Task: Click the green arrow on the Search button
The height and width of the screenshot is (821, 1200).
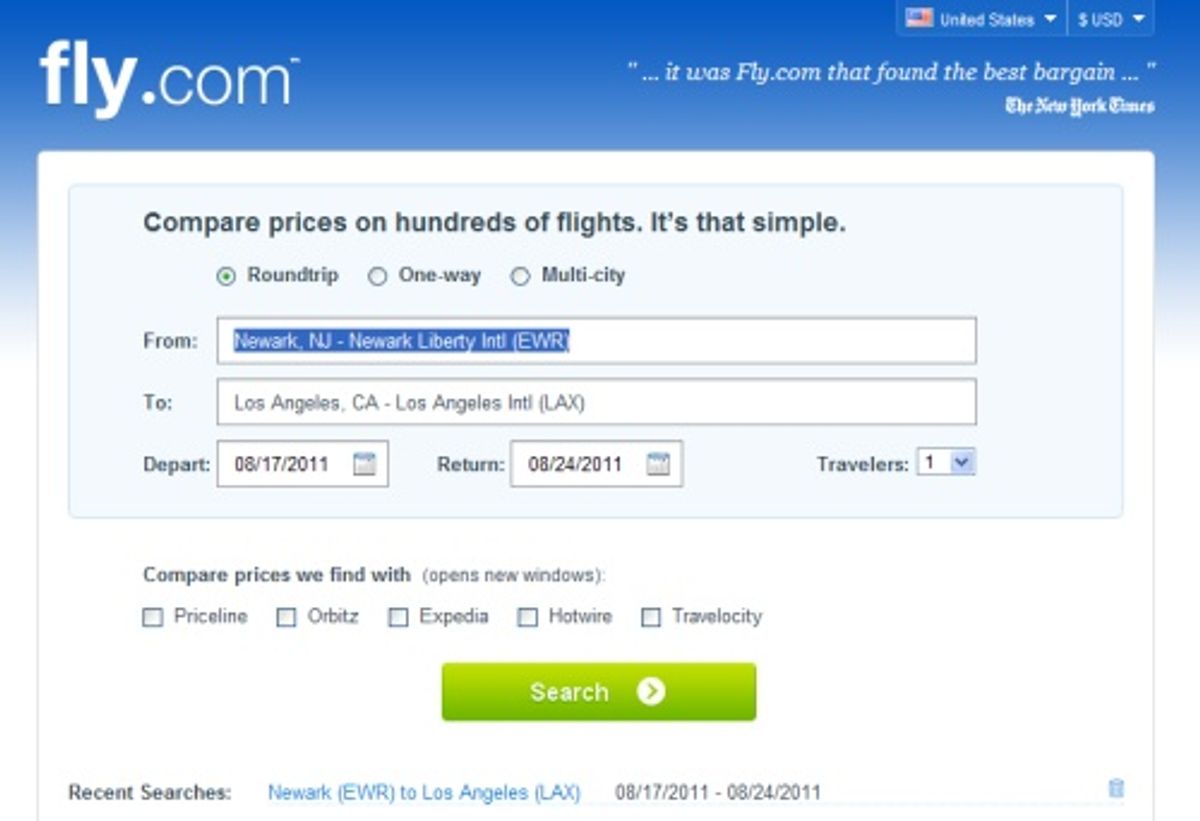Action: [651, 691]
